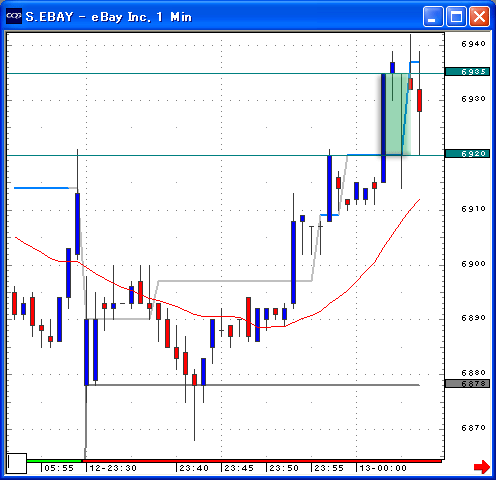Click the 05:55 time label
This screenshot has width=496, height=480.
coord(59,468)
